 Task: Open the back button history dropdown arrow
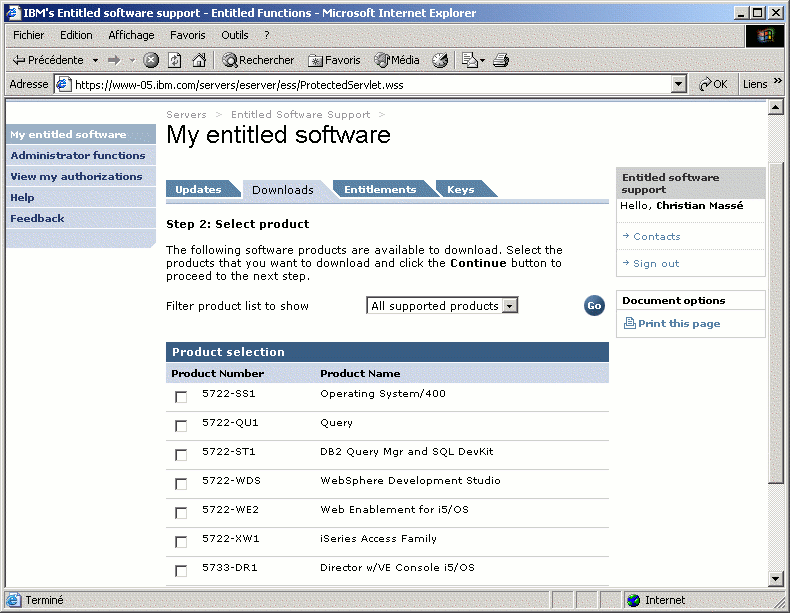point(95,60)
